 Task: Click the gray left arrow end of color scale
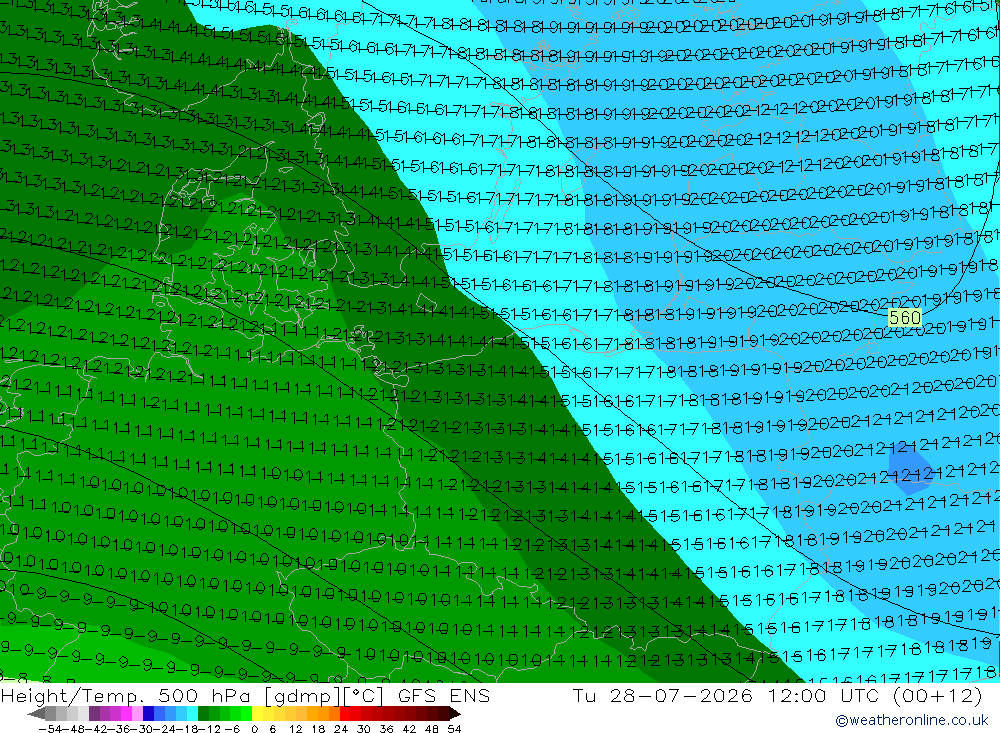coord(36,714)
